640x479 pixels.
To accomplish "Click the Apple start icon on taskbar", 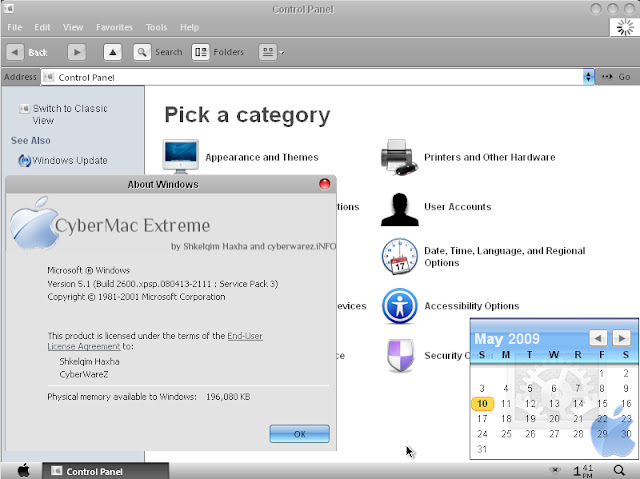I will point(24,470).
